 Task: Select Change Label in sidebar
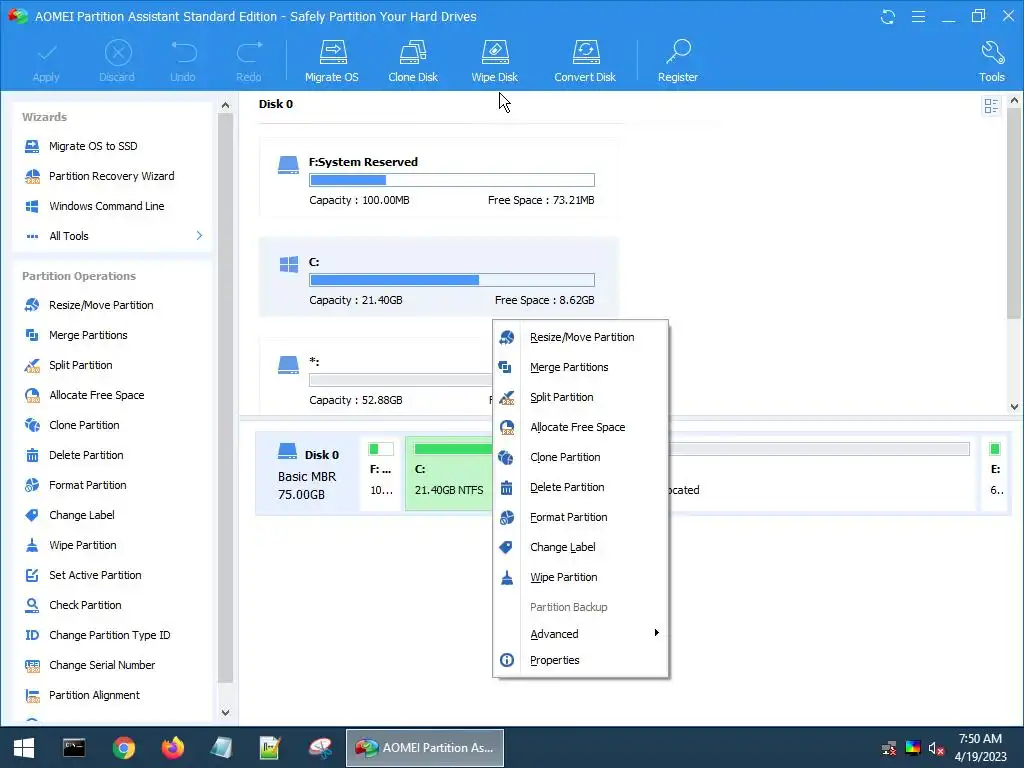pyautogui.click(x=69, y=515)
